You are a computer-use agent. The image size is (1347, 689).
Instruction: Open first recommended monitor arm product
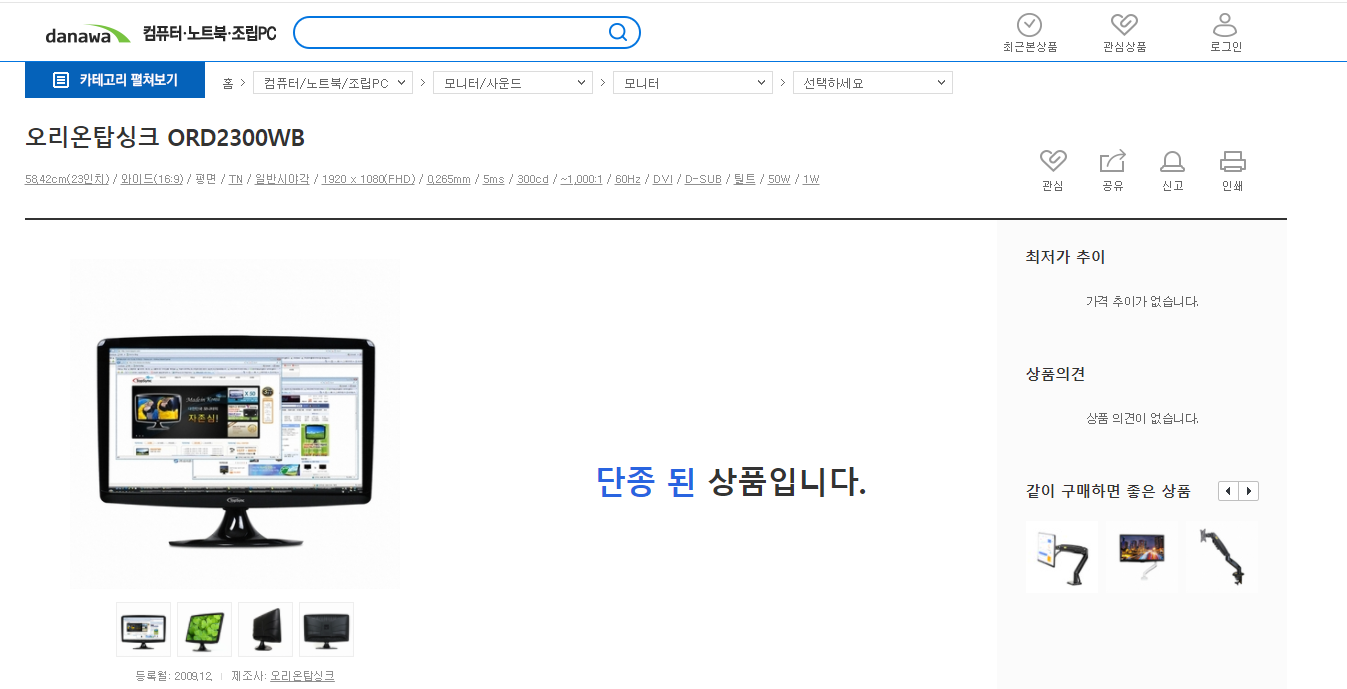click(1062, 557)
